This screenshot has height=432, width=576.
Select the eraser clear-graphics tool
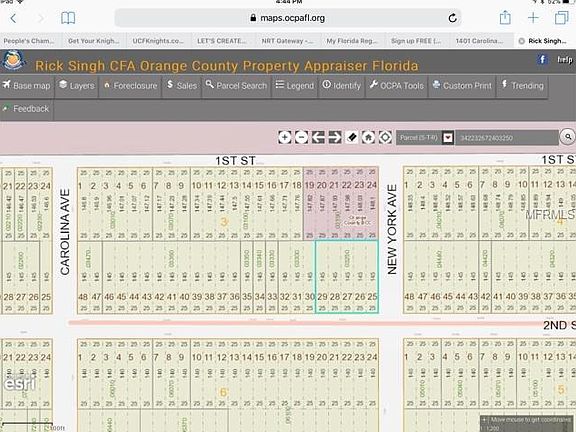352,138
